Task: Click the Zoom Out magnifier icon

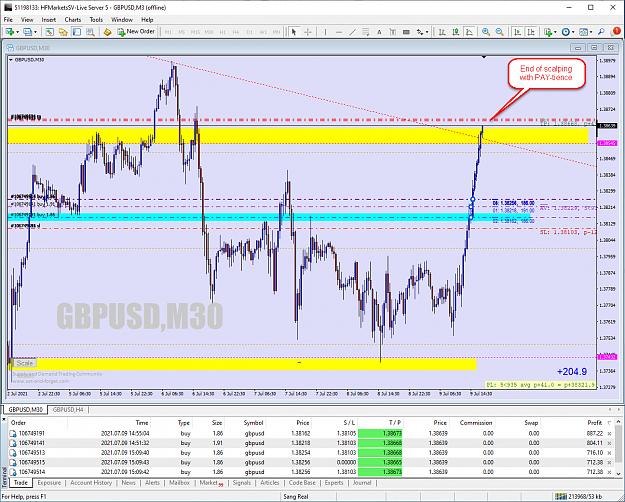Action: 499,32
